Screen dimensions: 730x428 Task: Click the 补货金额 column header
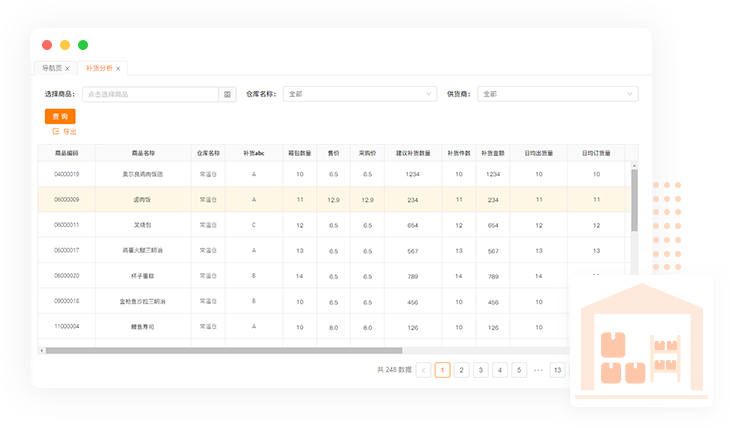(493, 153)
